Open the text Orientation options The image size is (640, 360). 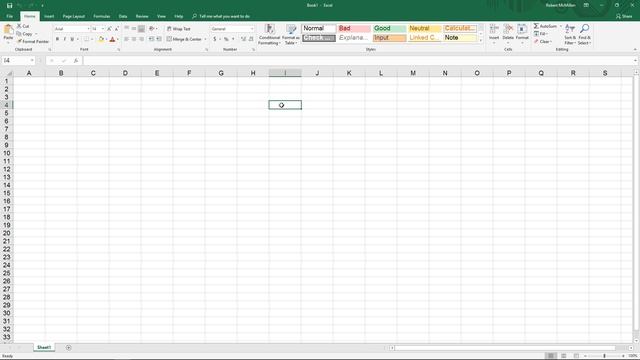pos(153,29)
